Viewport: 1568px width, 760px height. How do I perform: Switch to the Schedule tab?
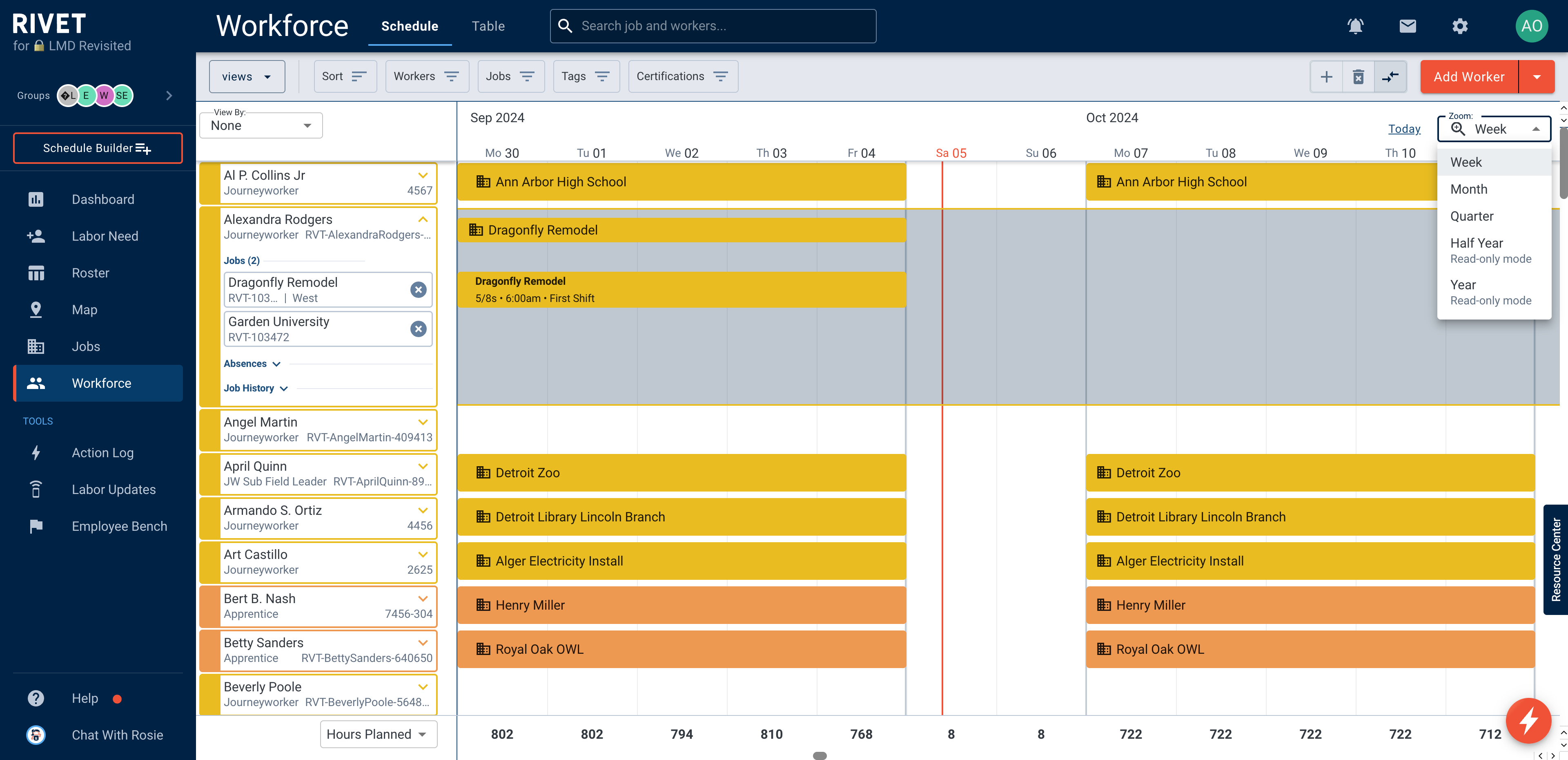[x=410, y=26]
